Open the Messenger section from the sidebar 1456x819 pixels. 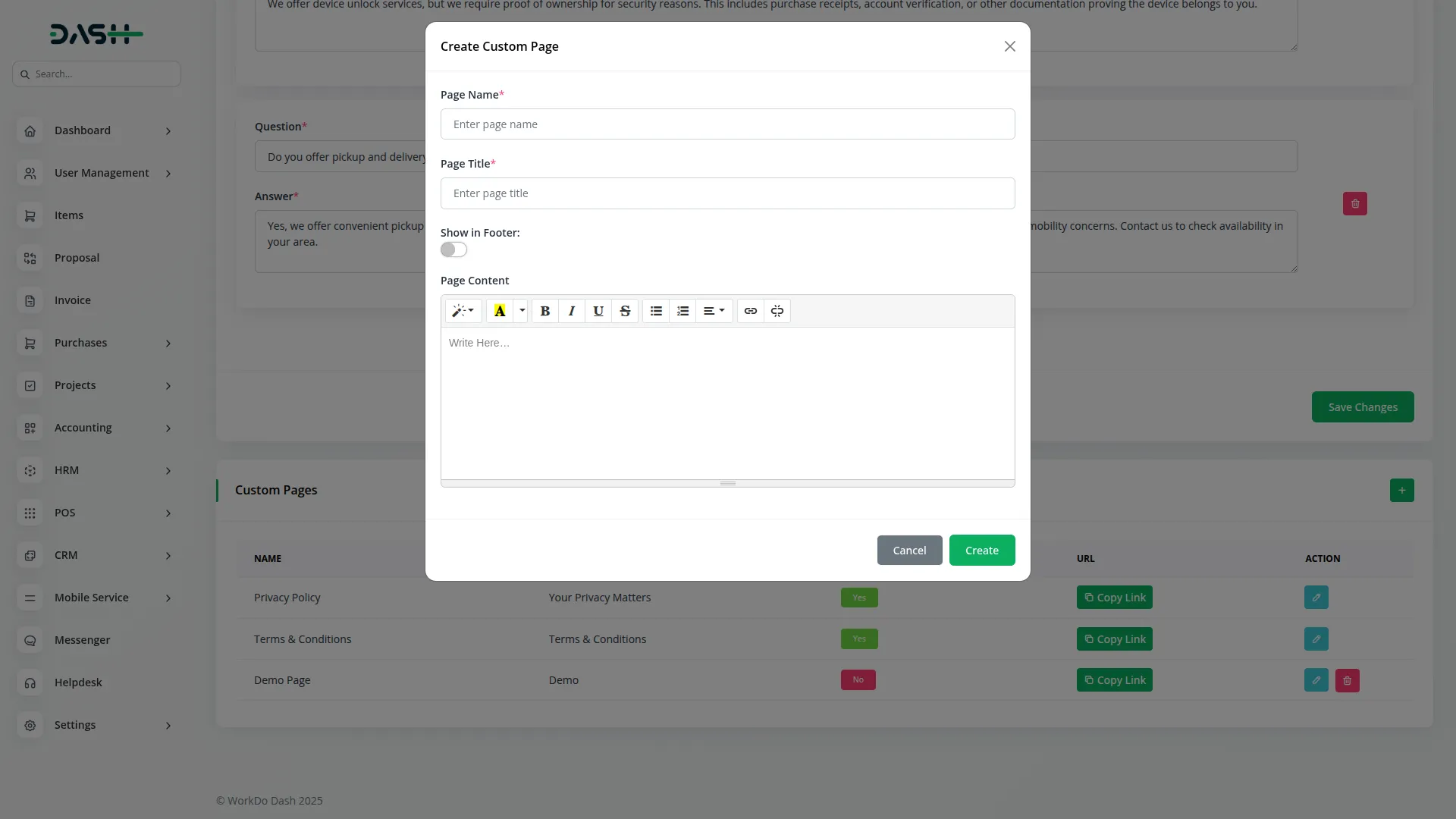[83, 639]
